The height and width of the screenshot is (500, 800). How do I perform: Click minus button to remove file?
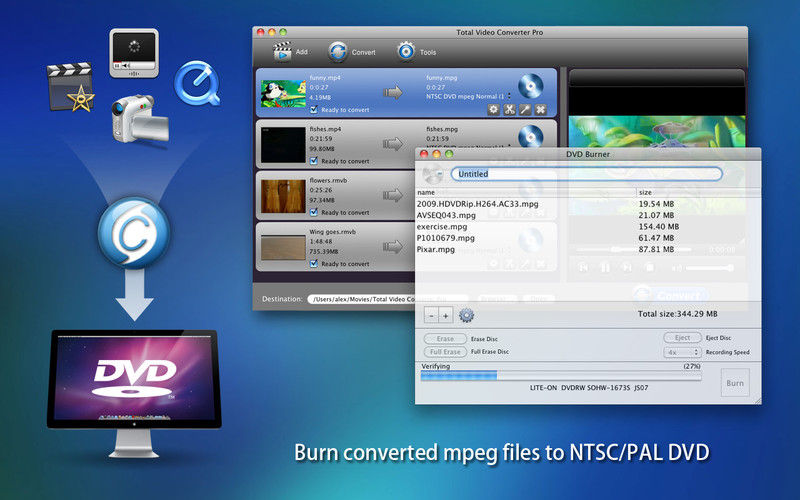click(431, 316)
